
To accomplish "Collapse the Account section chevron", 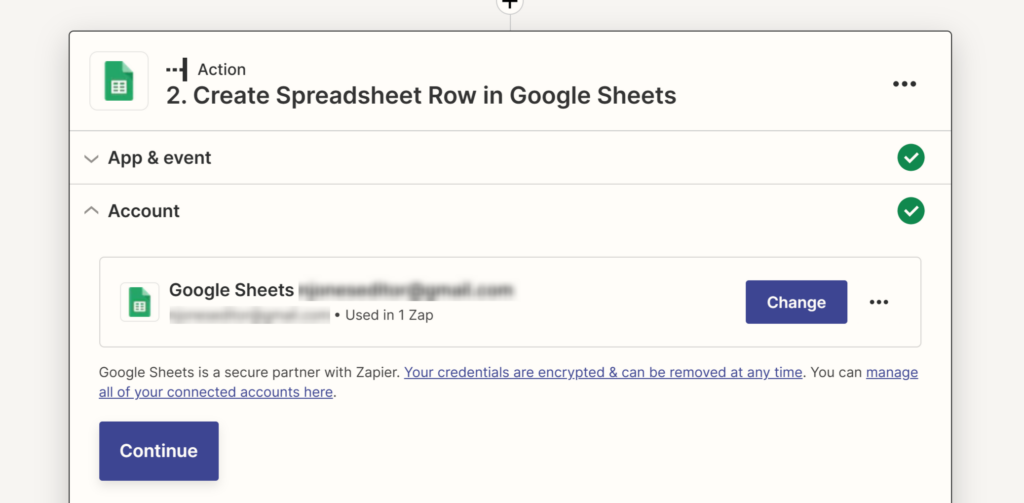I will click(91, 211).
